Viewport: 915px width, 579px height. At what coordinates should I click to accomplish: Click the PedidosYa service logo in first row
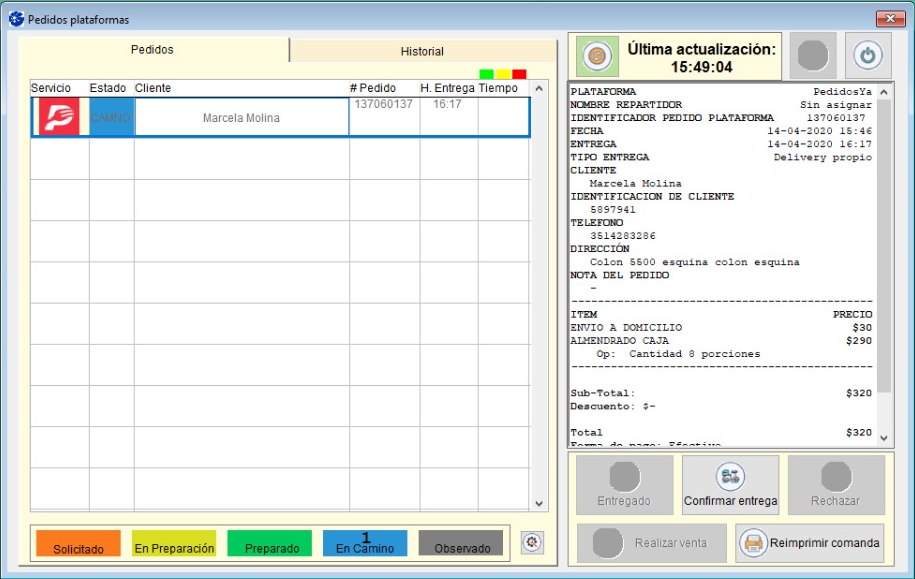tap(59, 117)
